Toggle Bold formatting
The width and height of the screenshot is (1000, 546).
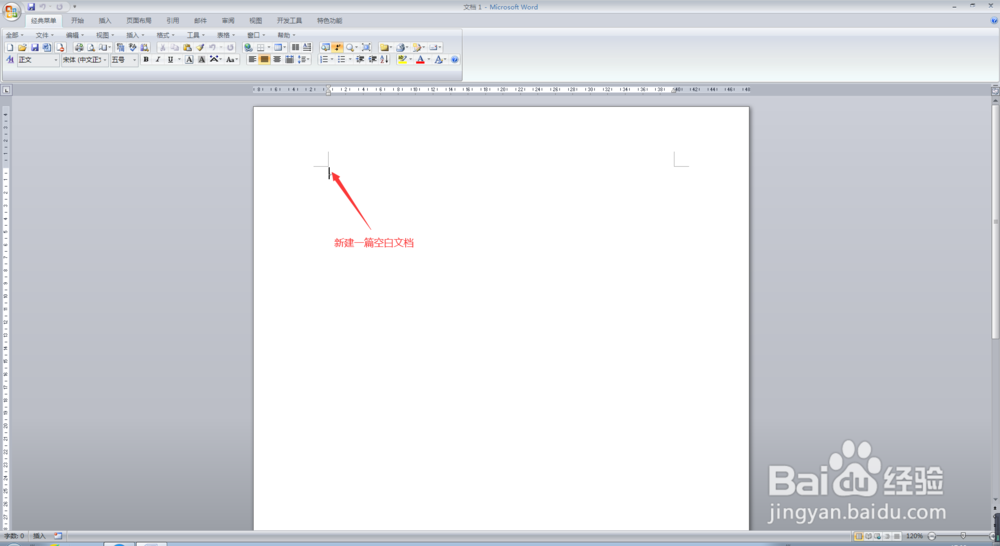[x=145, y=59]
